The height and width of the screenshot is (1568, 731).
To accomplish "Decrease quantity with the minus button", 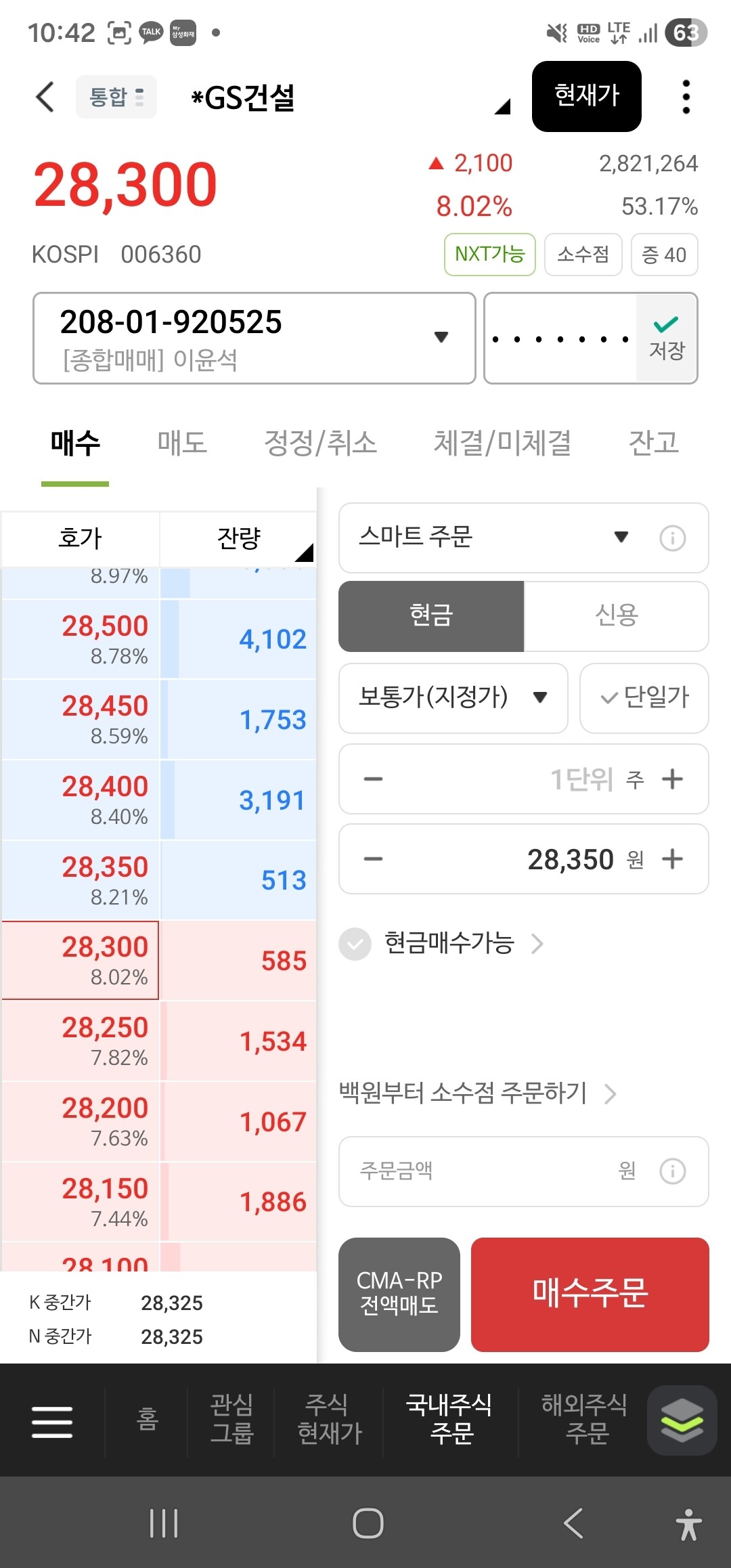I will [373, 779].
